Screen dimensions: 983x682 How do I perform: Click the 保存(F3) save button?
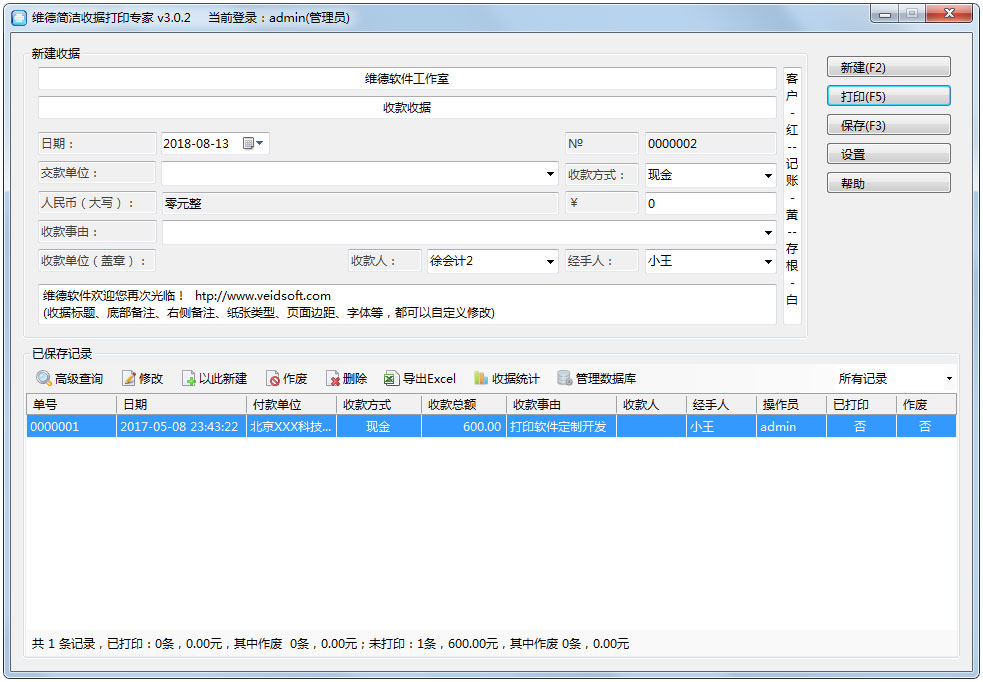pyautogui.click(x=888, y=125)
